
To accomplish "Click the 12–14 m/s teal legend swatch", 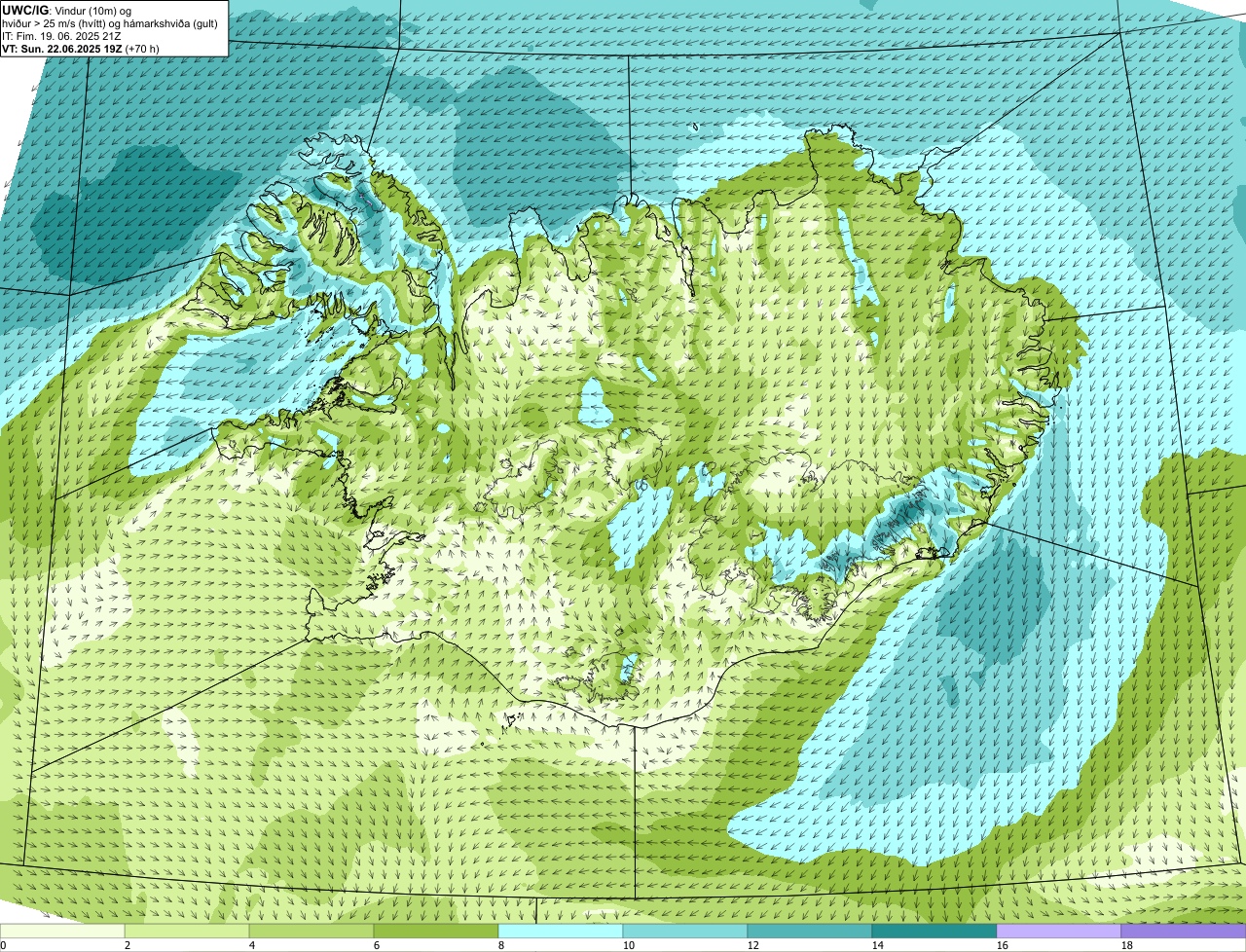I will [810, 931].
